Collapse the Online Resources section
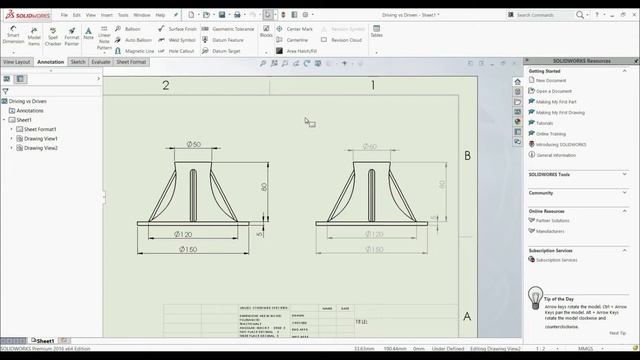Viewport: 640px width, 360px height. tap(624, 211)
